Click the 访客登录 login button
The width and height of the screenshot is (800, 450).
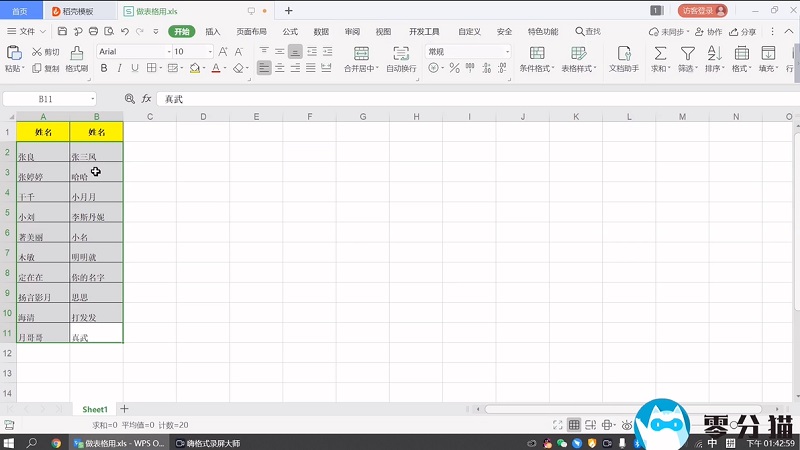[x=702, y=10]
